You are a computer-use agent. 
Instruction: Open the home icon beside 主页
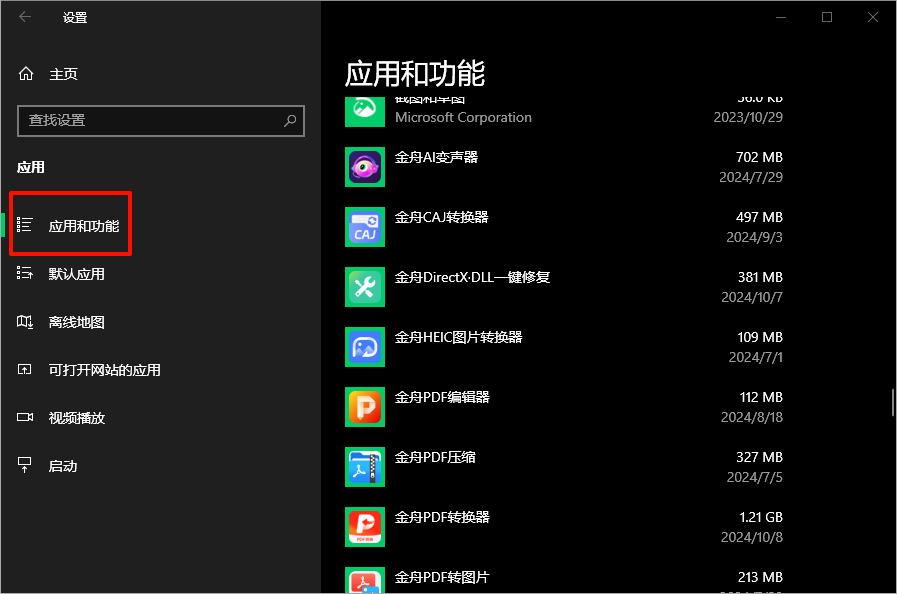coord(26,74)
